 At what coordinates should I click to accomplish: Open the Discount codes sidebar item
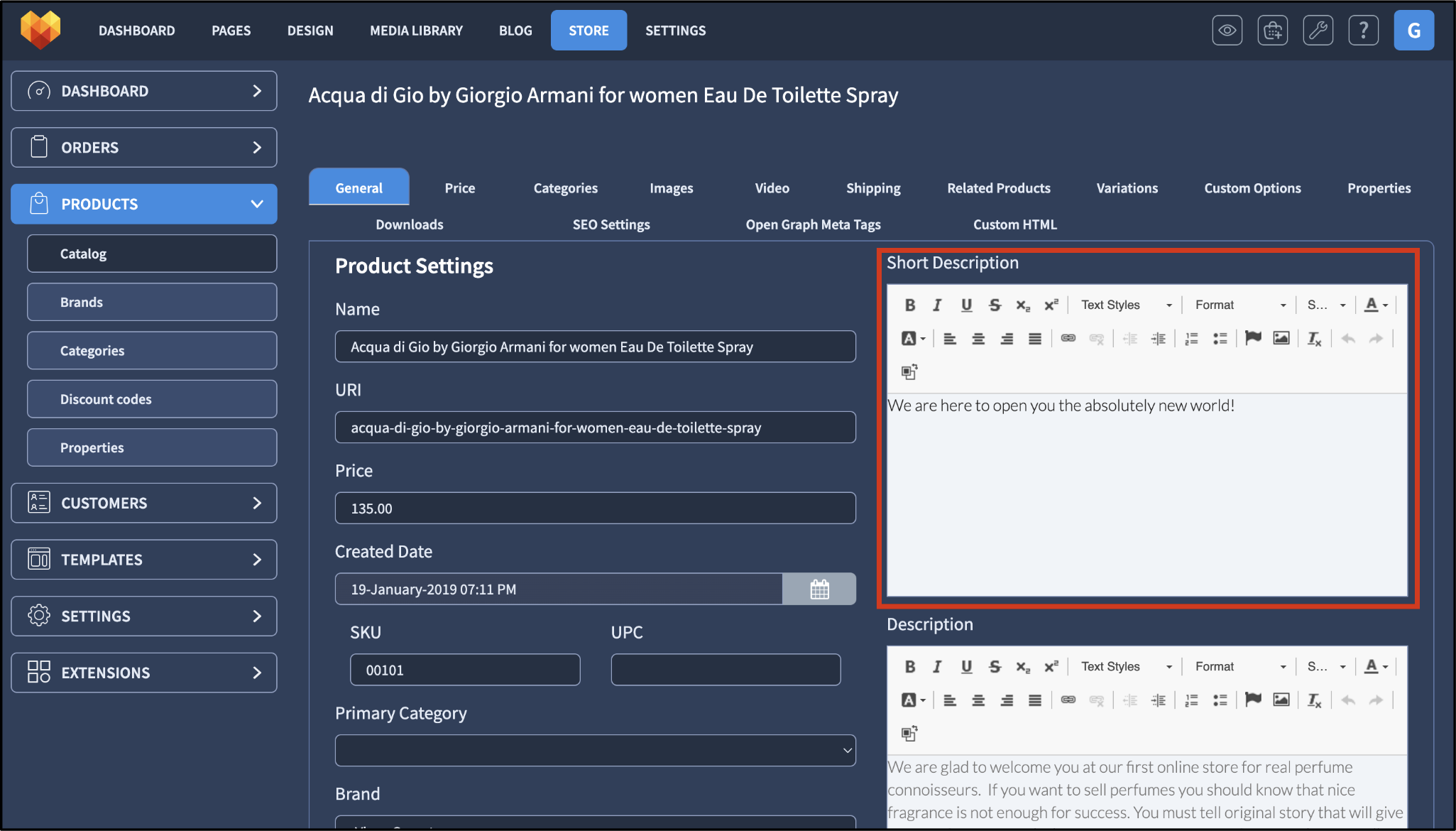[152, 399]
